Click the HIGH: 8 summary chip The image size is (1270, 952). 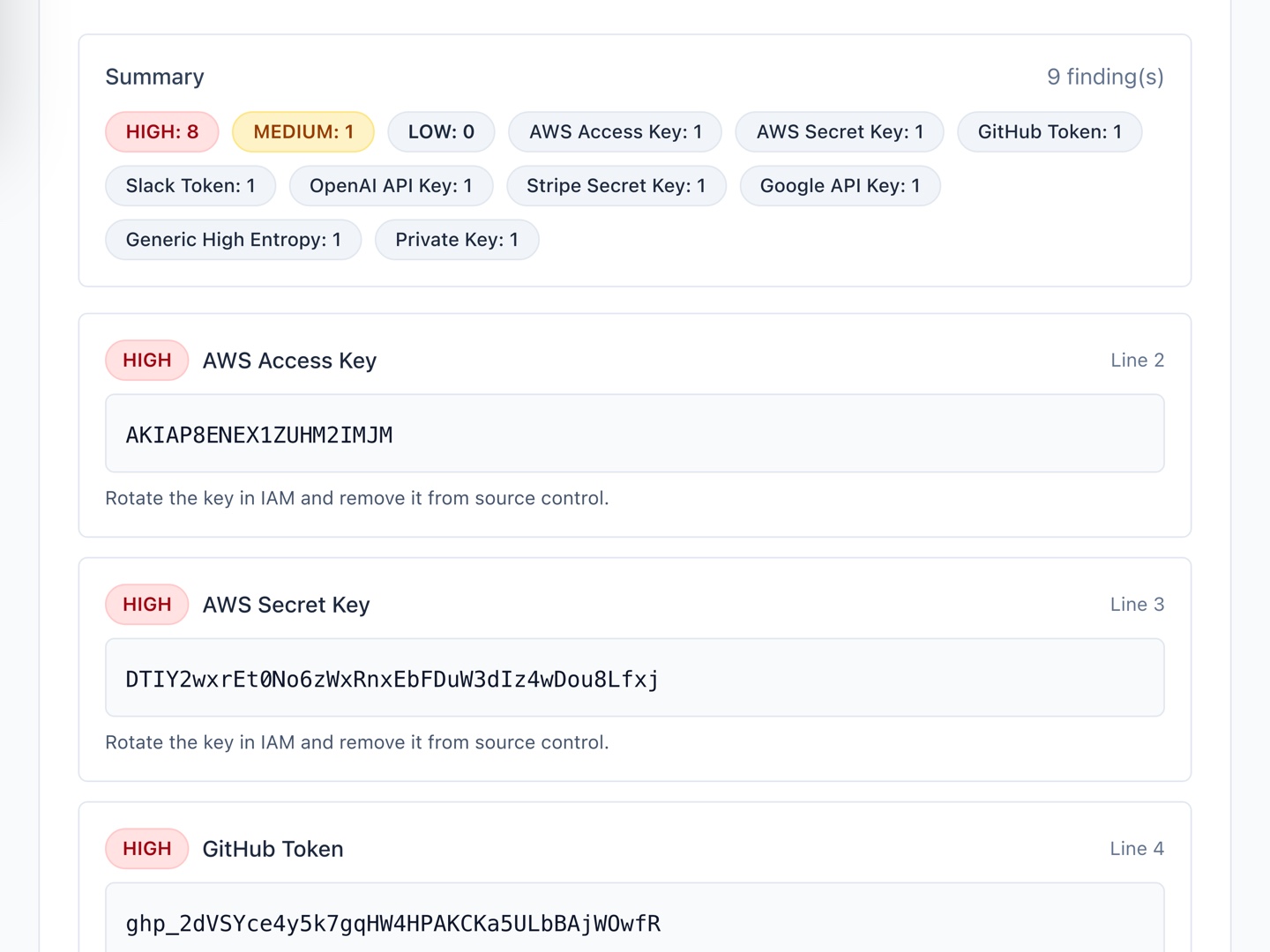(x=162, y=132)
